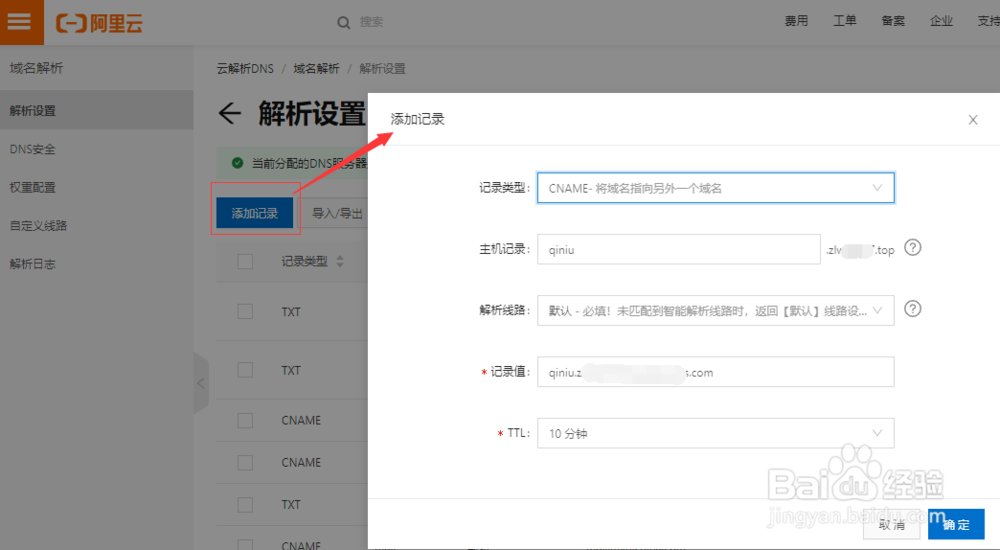Click the 记录值 input field
Screen dimensions: 1000x550
coord(716,372)
